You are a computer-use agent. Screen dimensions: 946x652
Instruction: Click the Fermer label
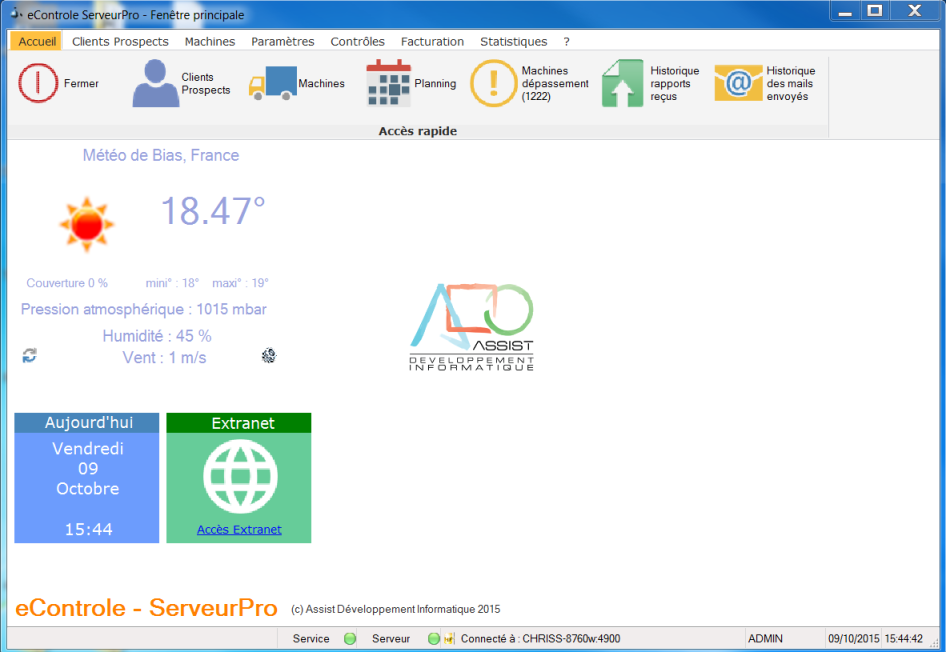pos(81,83)
